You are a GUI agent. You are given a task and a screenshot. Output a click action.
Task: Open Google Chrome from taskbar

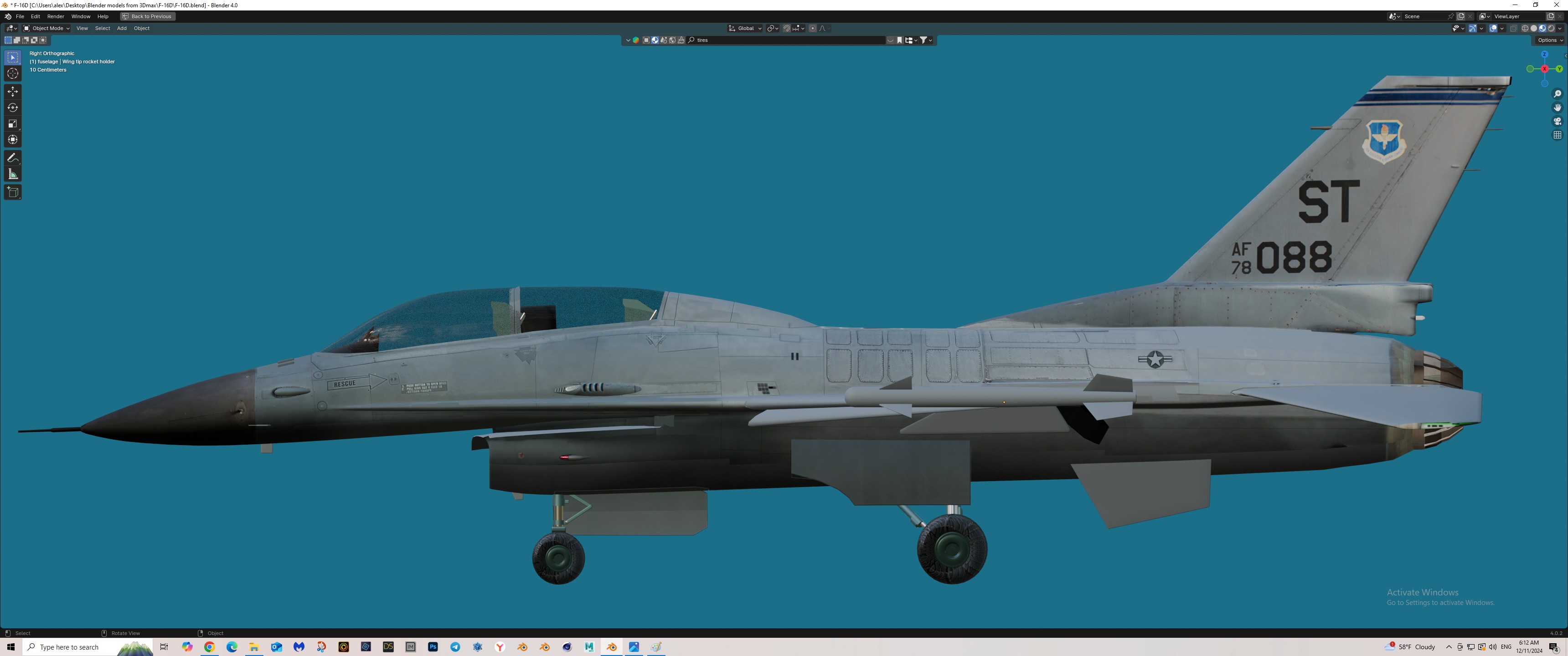[209, 647]
